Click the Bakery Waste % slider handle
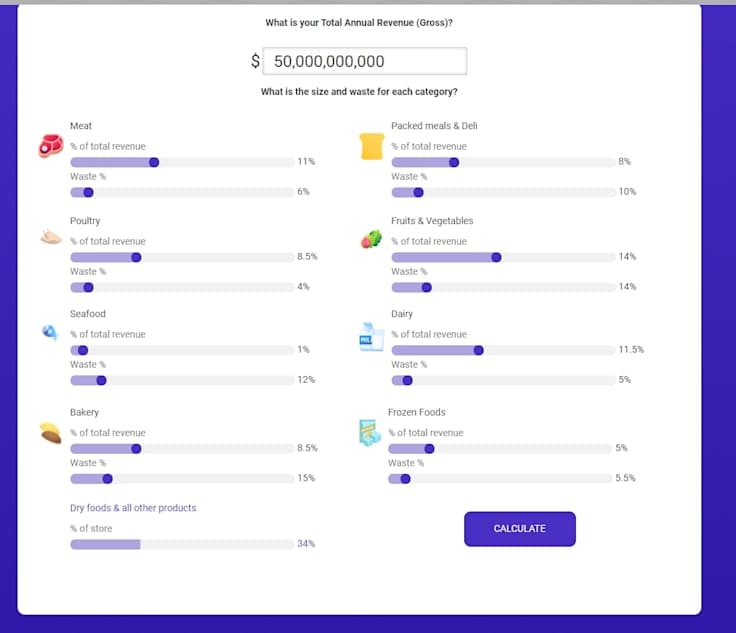 (x=107, y=479)
